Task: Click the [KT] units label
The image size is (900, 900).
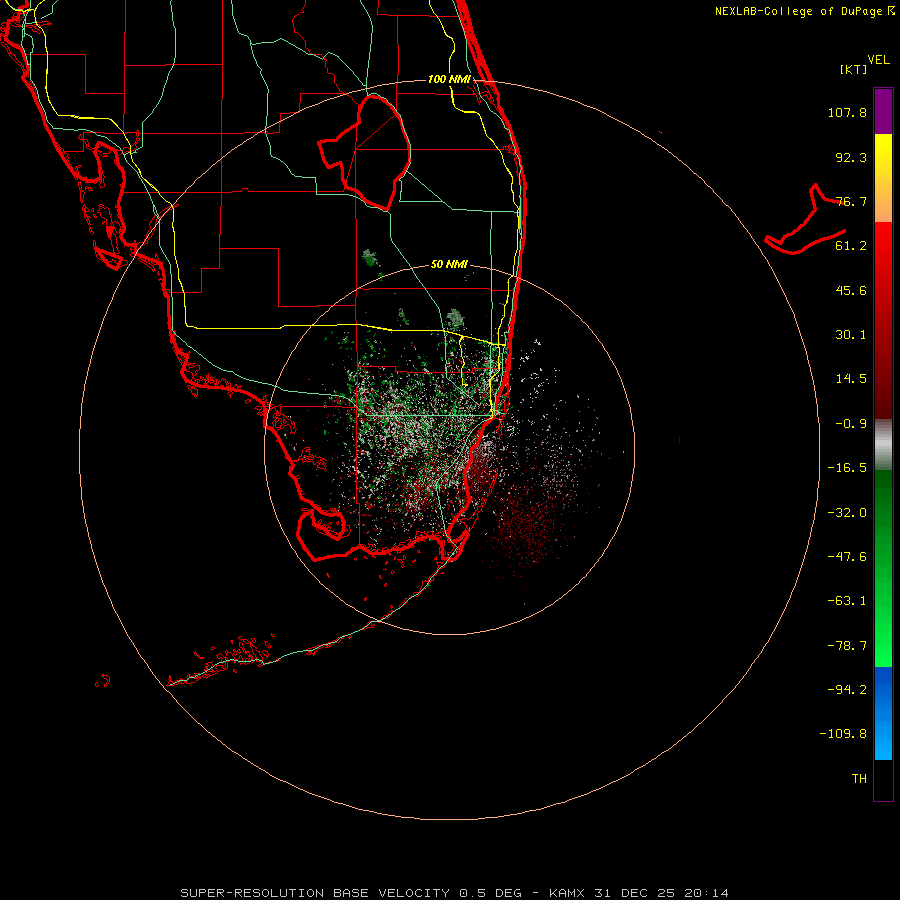Action: coord(854,69)
